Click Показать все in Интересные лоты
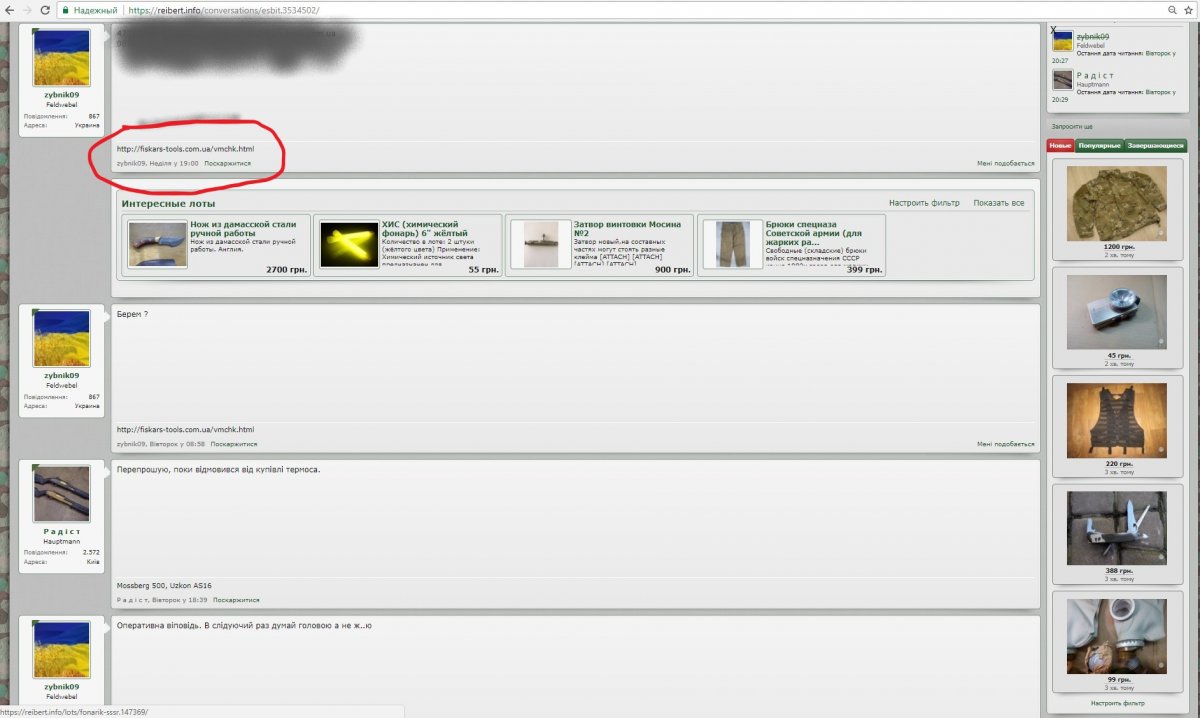Screen dimensions: 1200x718 coord(999,203)
